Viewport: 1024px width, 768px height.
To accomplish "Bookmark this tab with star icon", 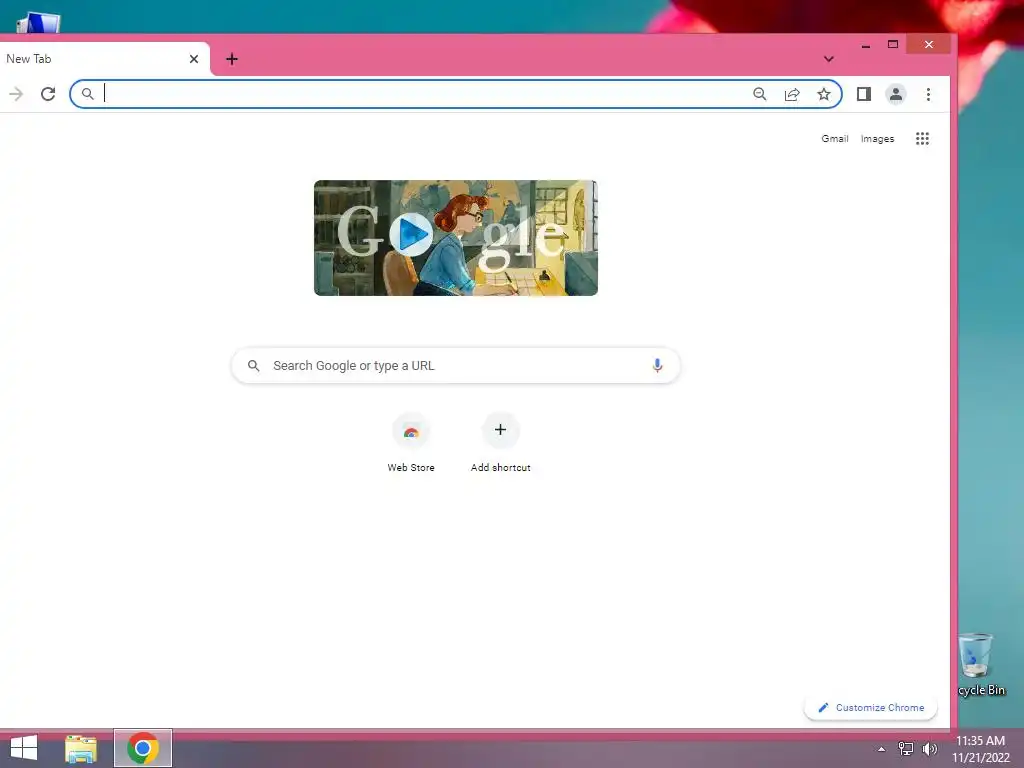I will click(824, 94).
